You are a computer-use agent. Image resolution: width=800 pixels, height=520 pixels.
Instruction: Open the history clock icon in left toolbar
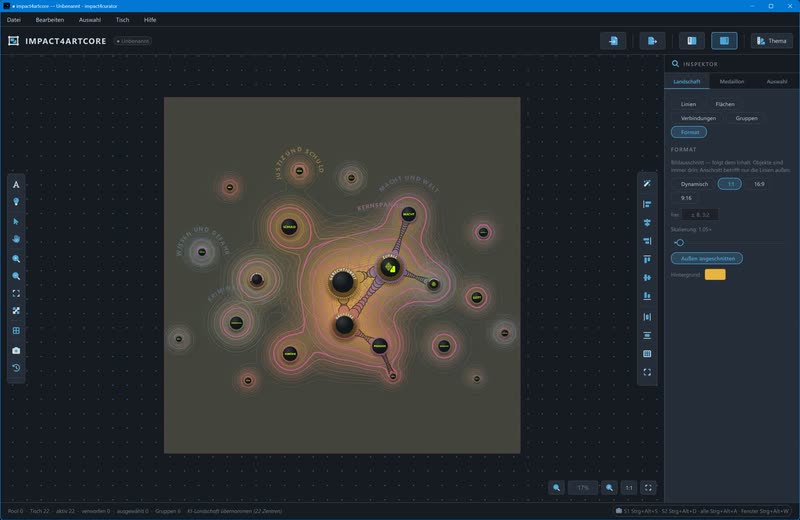pos(16,368)
